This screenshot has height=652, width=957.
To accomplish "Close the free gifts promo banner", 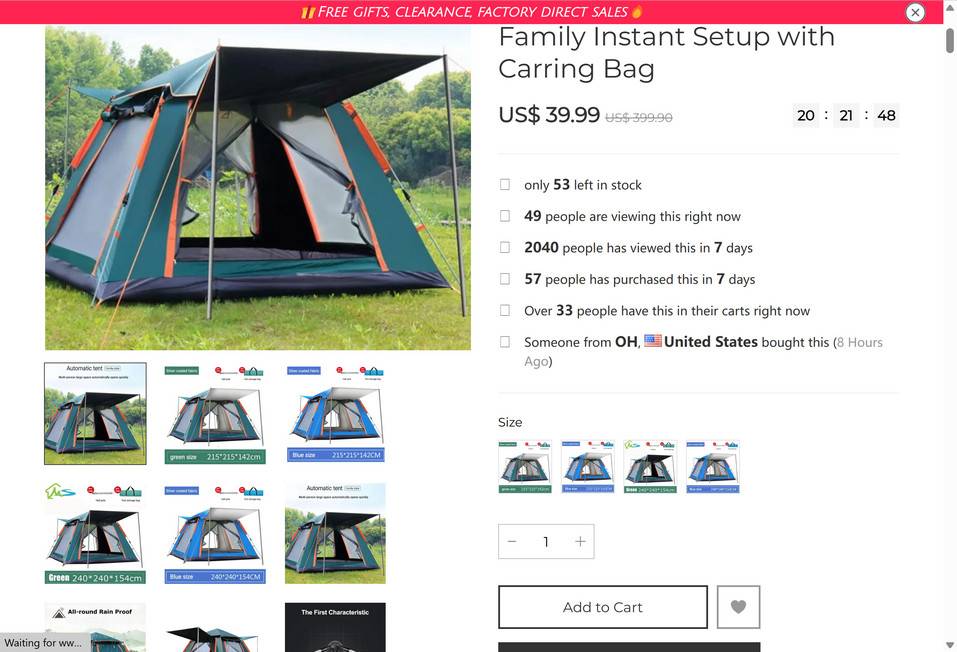I will 915,12.
